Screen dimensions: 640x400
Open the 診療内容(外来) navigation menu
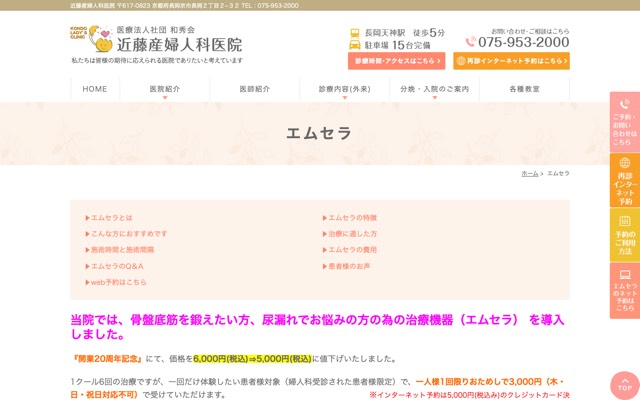(344, 89)
